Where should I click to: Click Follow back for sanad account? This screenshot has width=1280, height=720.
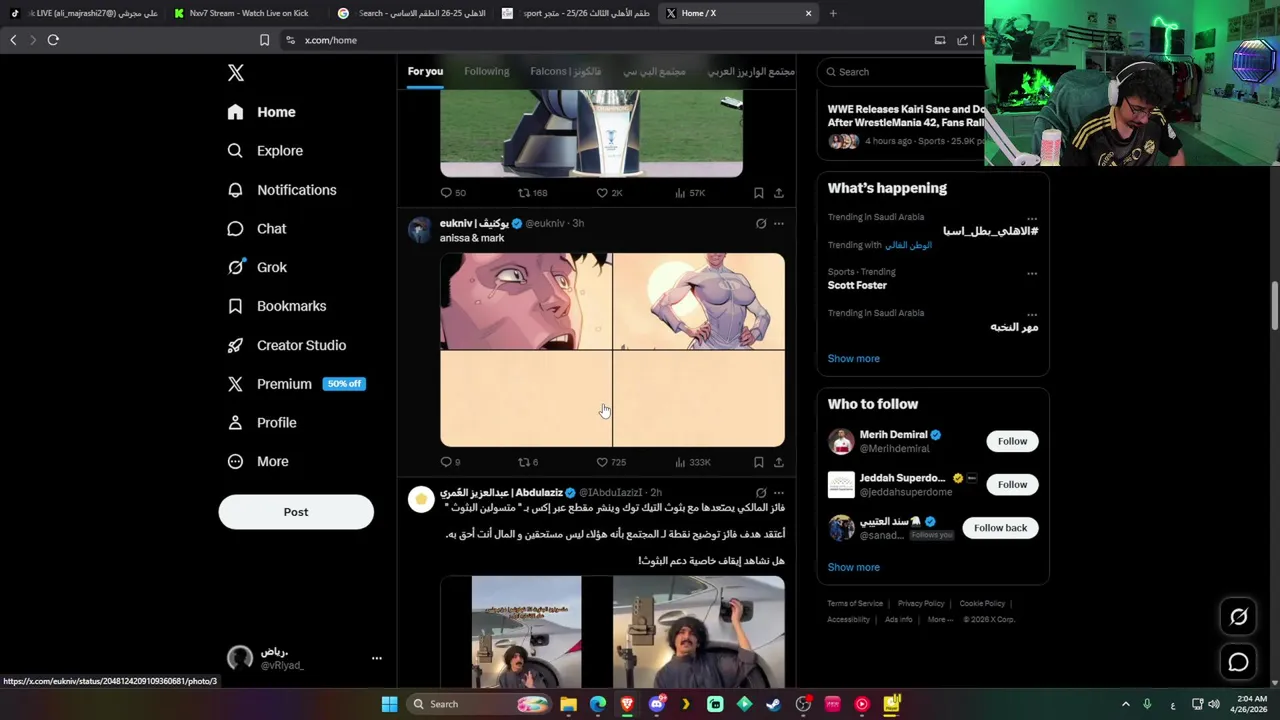(1000, 528)
